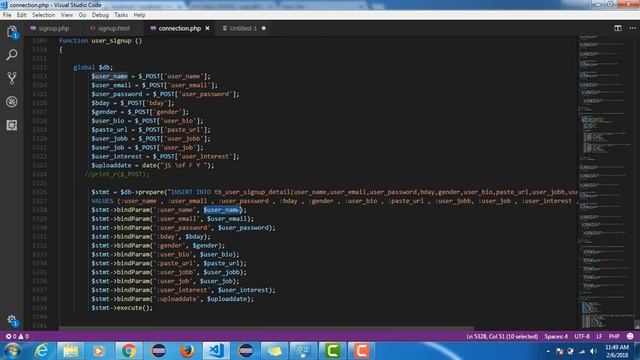Open the Extensions view in activity bar
This screenshot has height=360, width=640.
coord(12,125)
